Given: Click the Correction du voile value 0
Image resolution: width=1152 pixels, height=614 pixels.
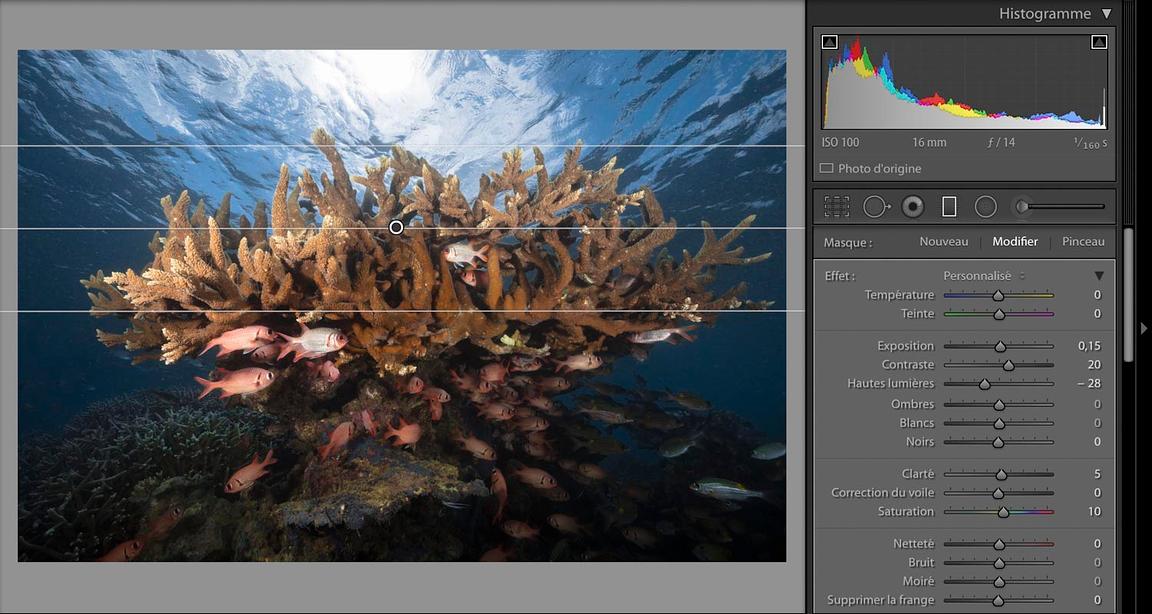Looking at the screenshot, I should pos(1098,493).
